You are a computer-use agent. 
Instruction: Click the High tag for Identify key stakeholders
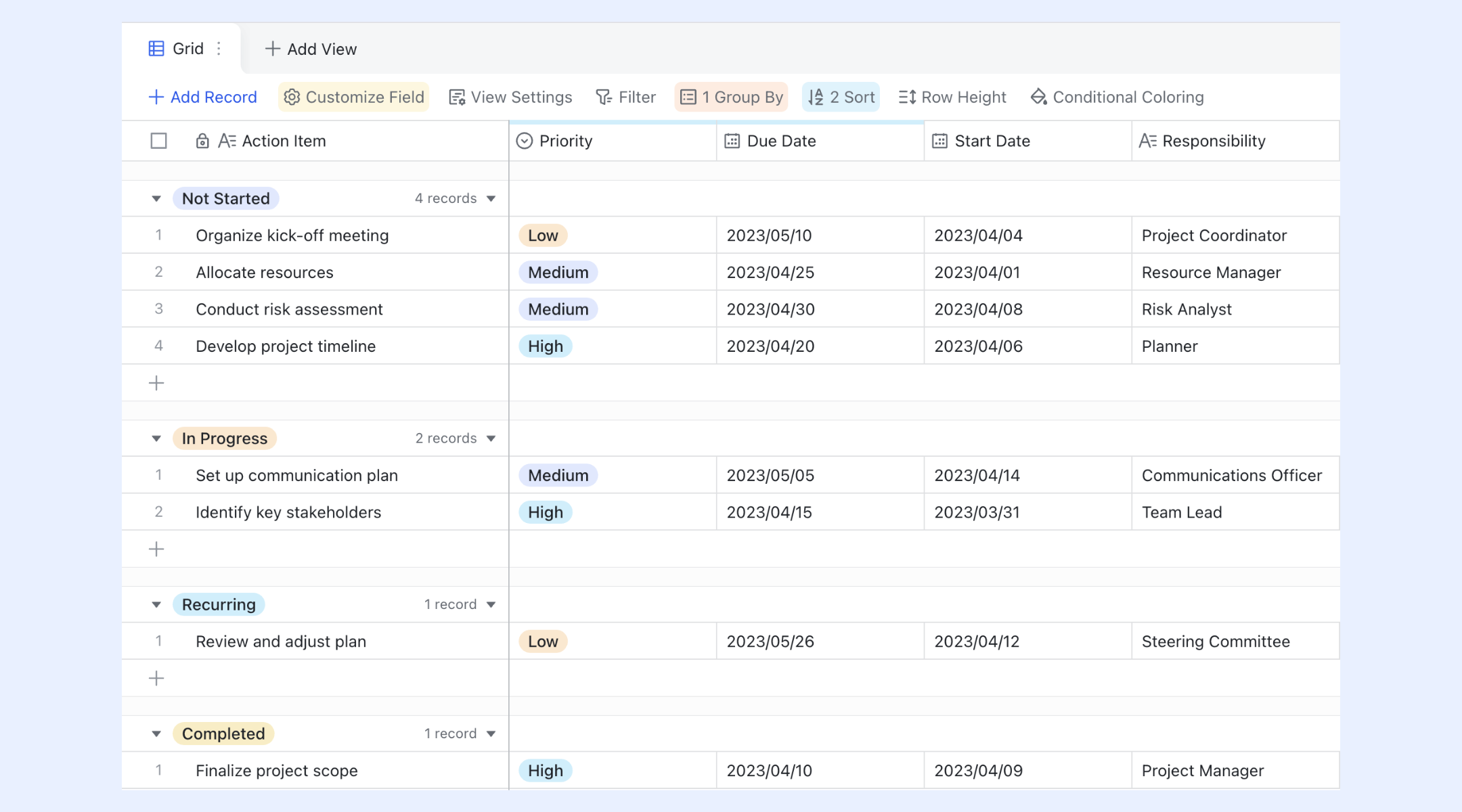(546, 512)
